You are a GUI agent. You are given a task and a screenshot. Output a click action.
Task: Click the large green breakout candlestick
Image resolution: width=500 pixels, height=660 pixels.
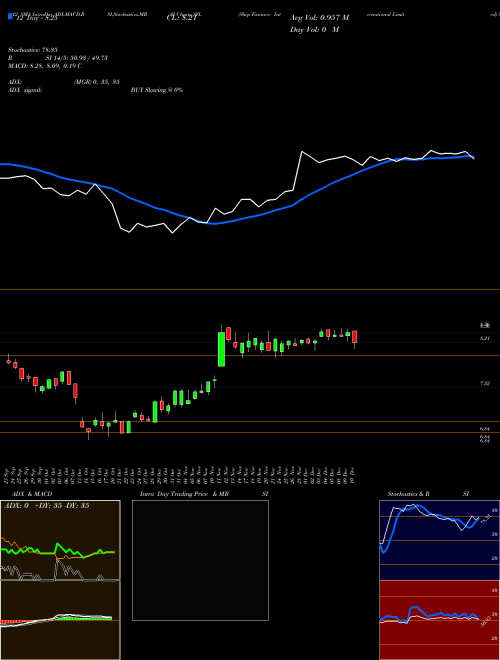point(221,349)
